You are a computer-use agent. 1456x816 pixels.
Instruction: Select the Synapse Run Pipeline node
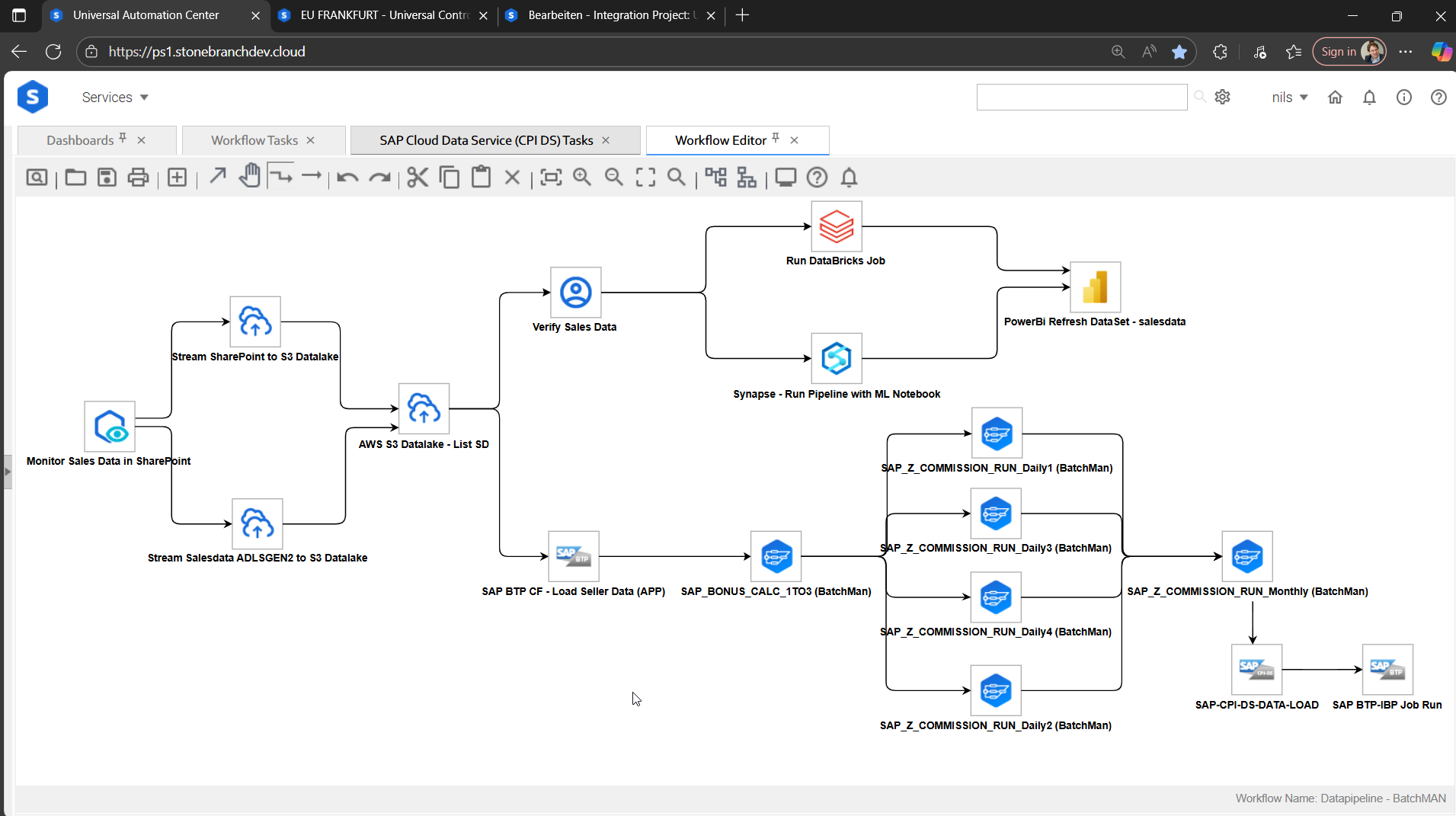(x=837, y=358)
